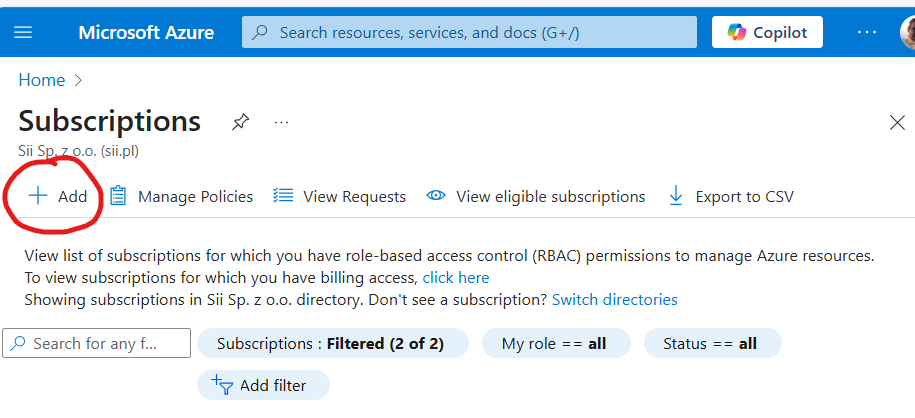
Task: Add a new filter with Add filter
Action: tap(263, 385)
